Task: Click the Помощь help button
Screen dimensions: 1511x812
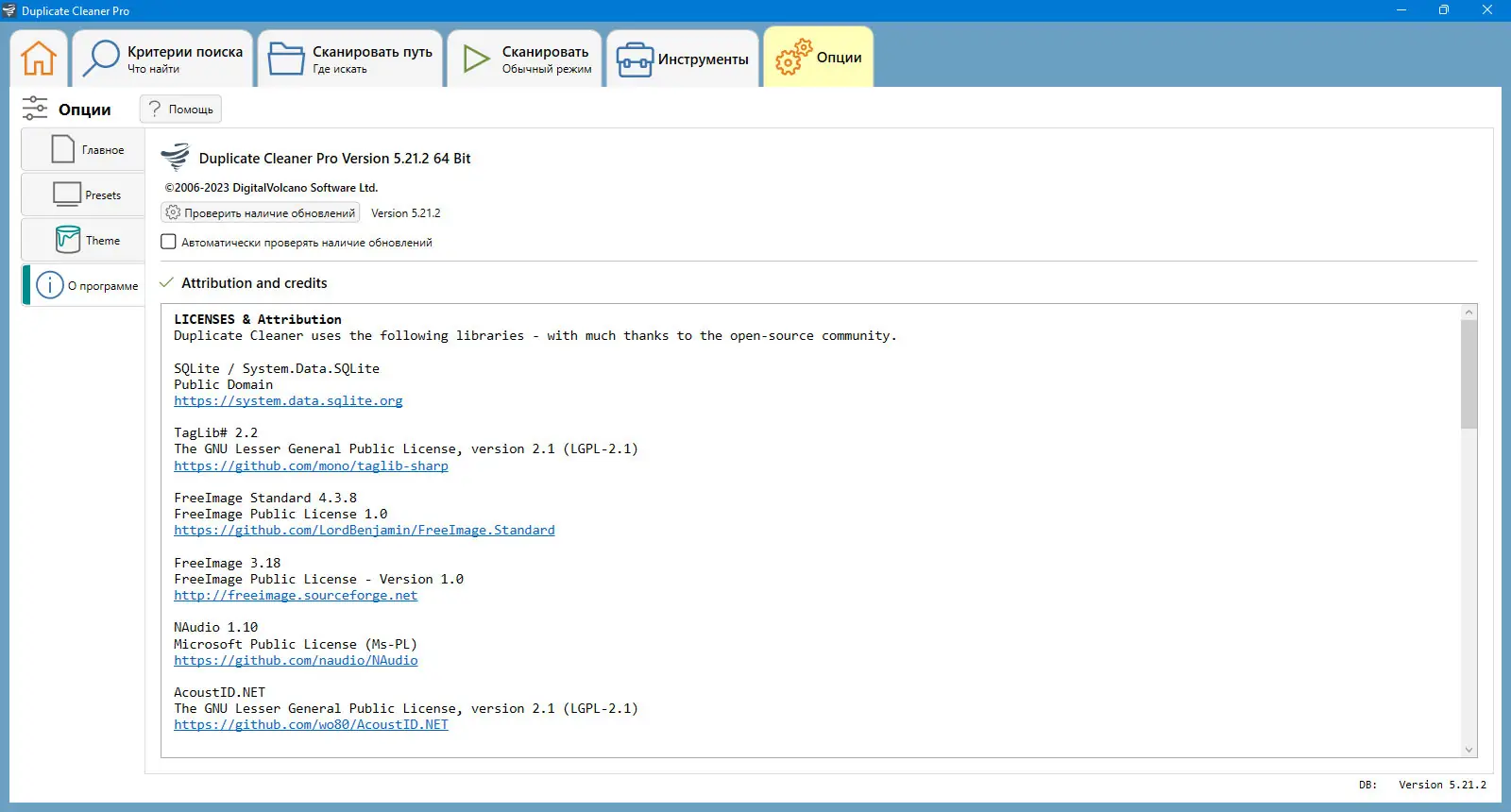Action: [180, 109]
